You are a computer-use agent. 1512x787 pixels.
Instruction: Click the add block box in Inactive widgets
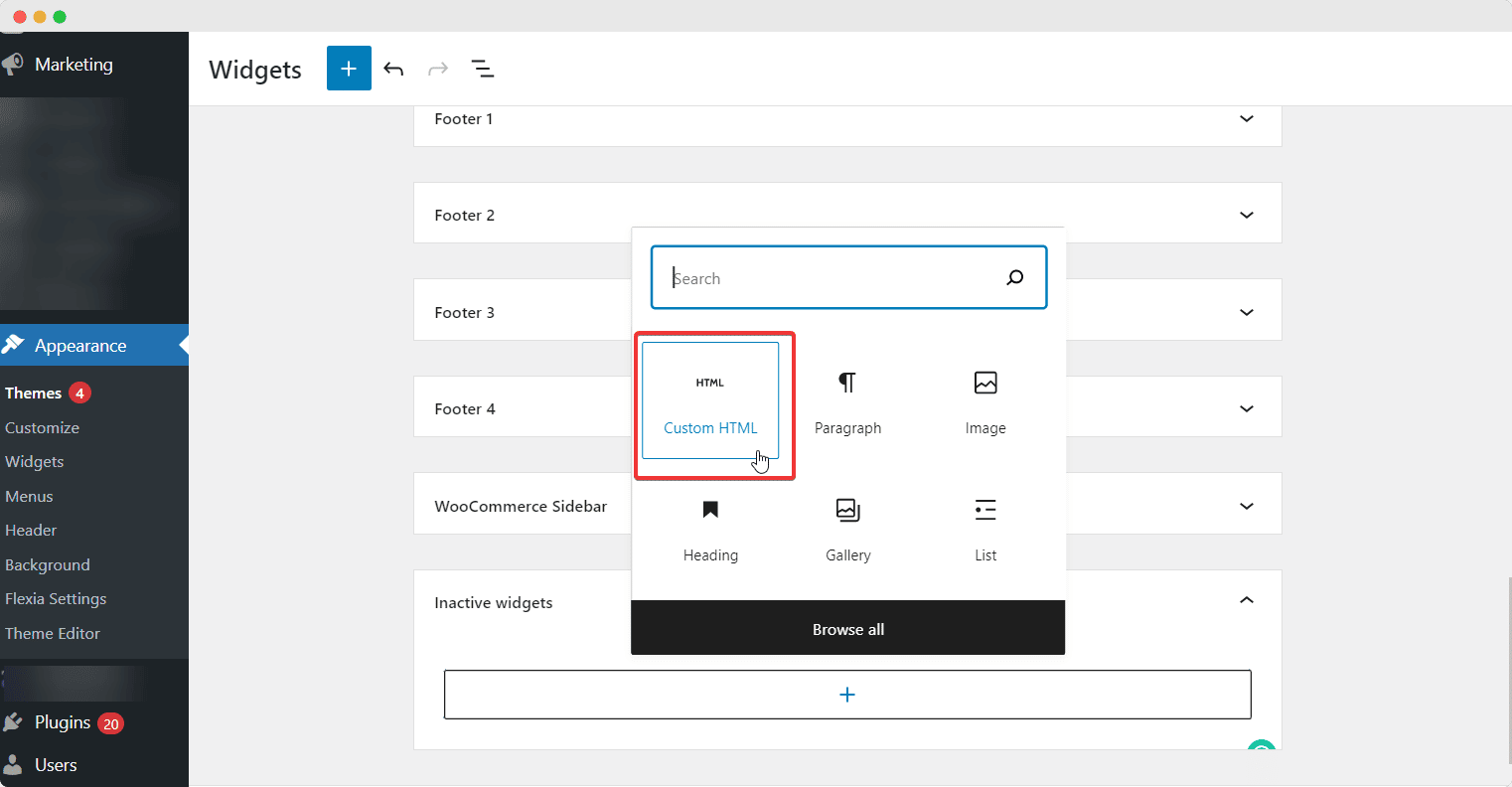pyautogui.click(x=846, y=695)
